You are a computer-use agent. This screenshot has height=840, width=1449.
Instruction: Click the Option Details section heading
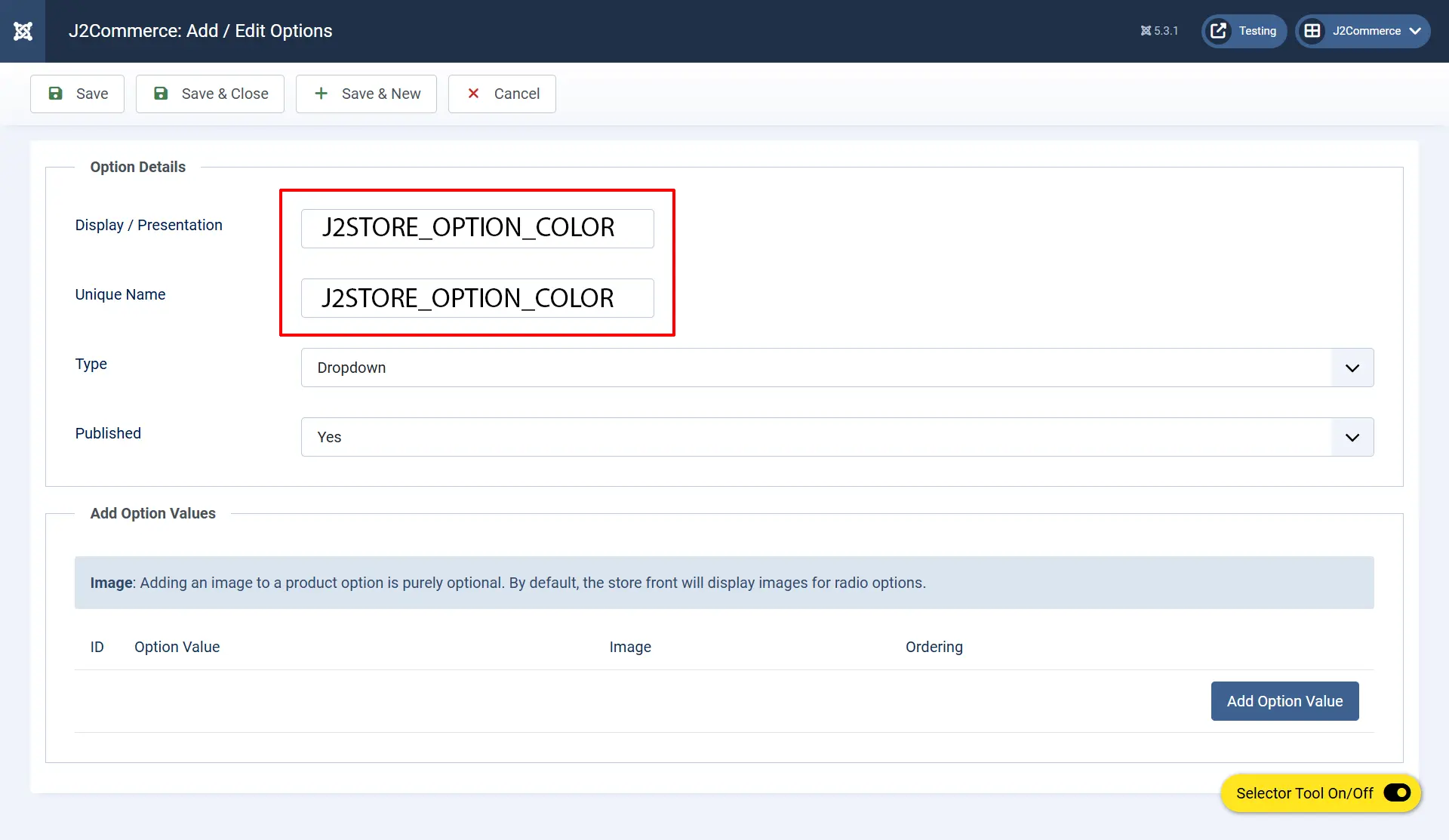(138, 167)
